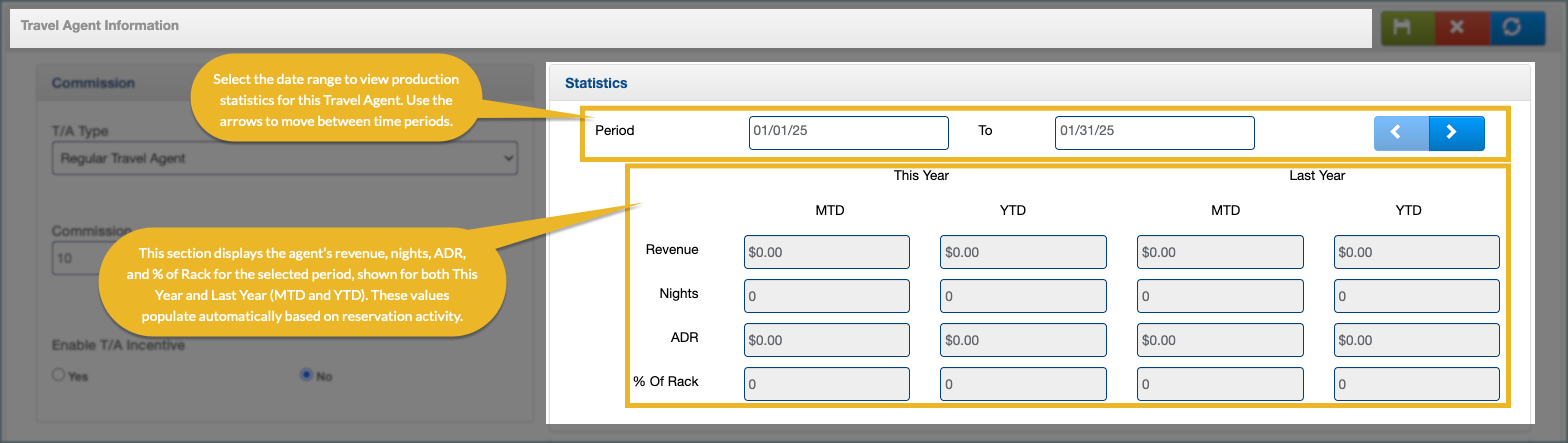Go to previous statistics period arrow
This screenshot has width=1568, height=443.
pyautogui.click(x=1401, y=133)
